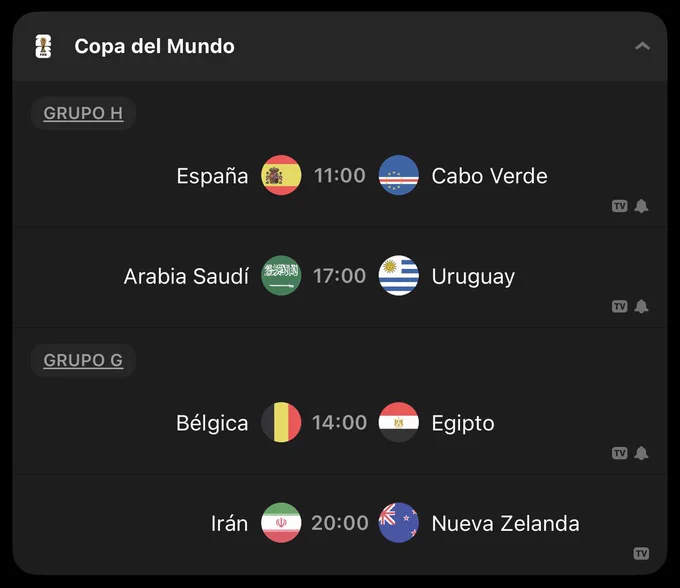Click the Saudi Arabia flag icon
This screenshot has width=680, height=588.
click(281, 275)
